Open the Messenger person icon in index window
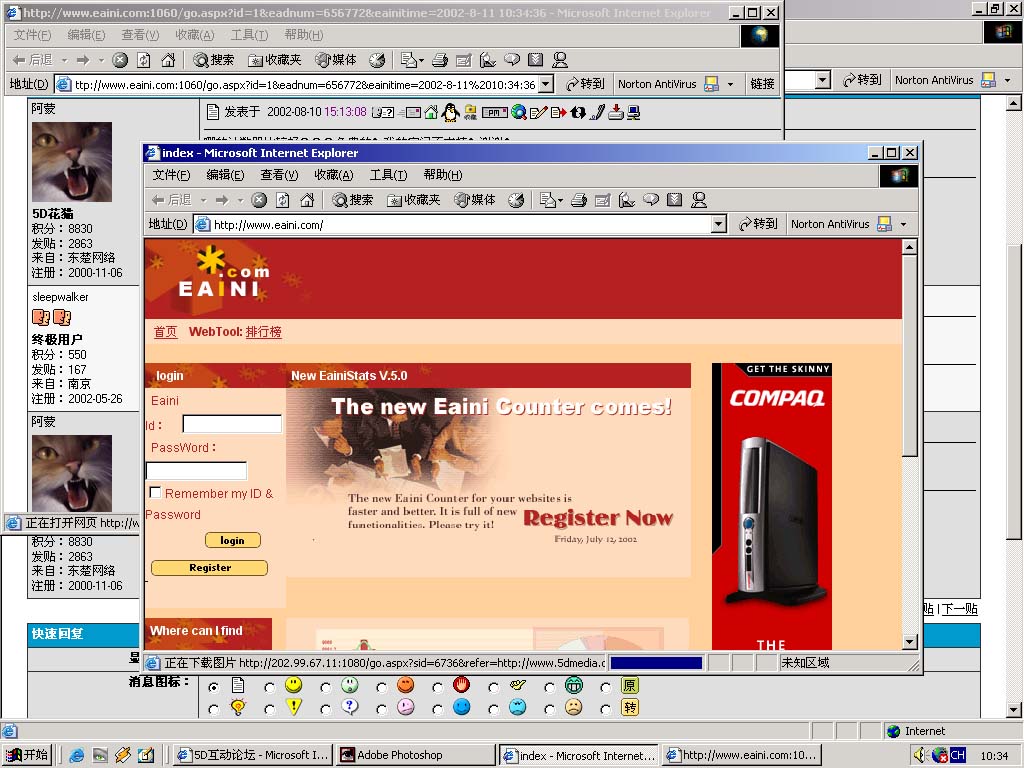The height and width of the screenshot is (768, 1024). pyautogui.click(x=699, y=200)
